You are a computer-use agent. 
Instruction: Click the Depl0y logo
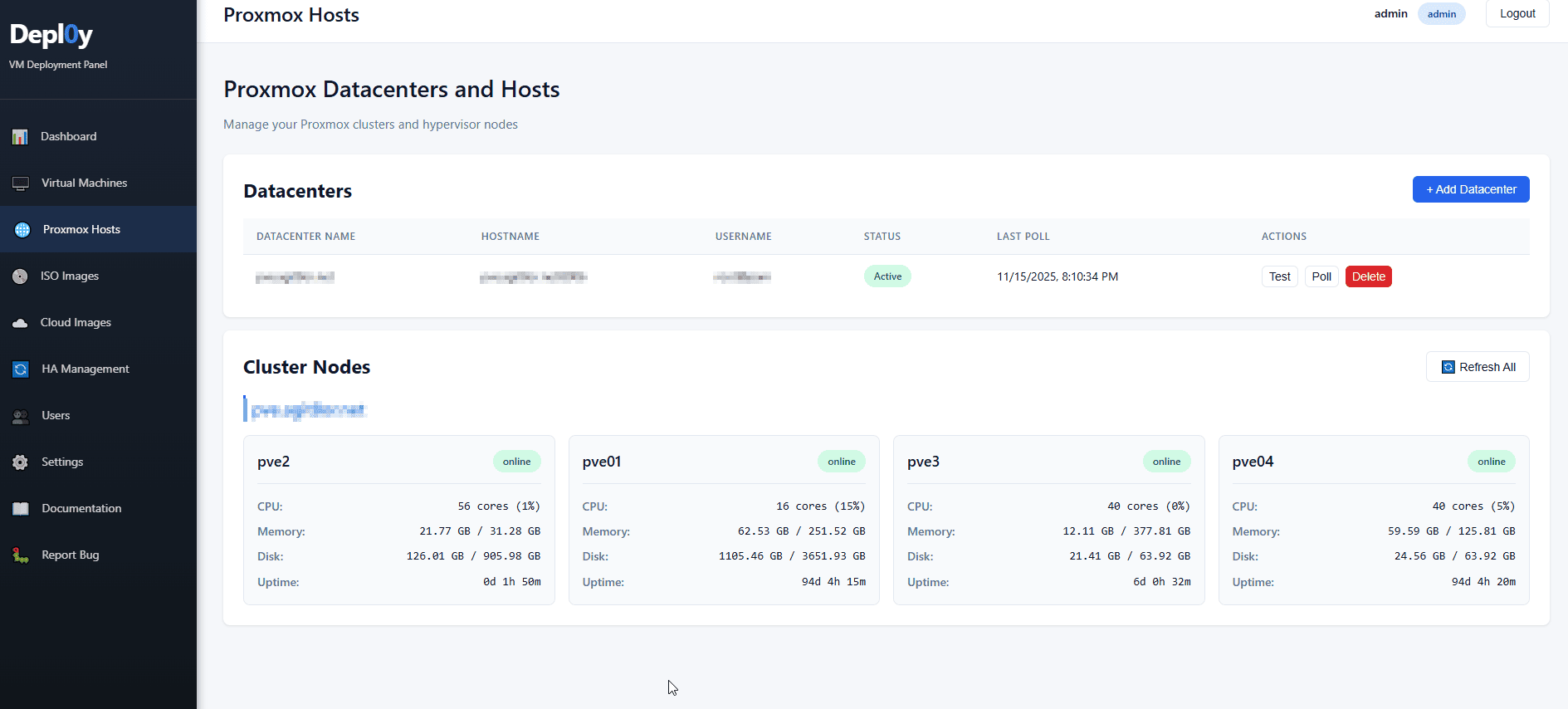51,35
